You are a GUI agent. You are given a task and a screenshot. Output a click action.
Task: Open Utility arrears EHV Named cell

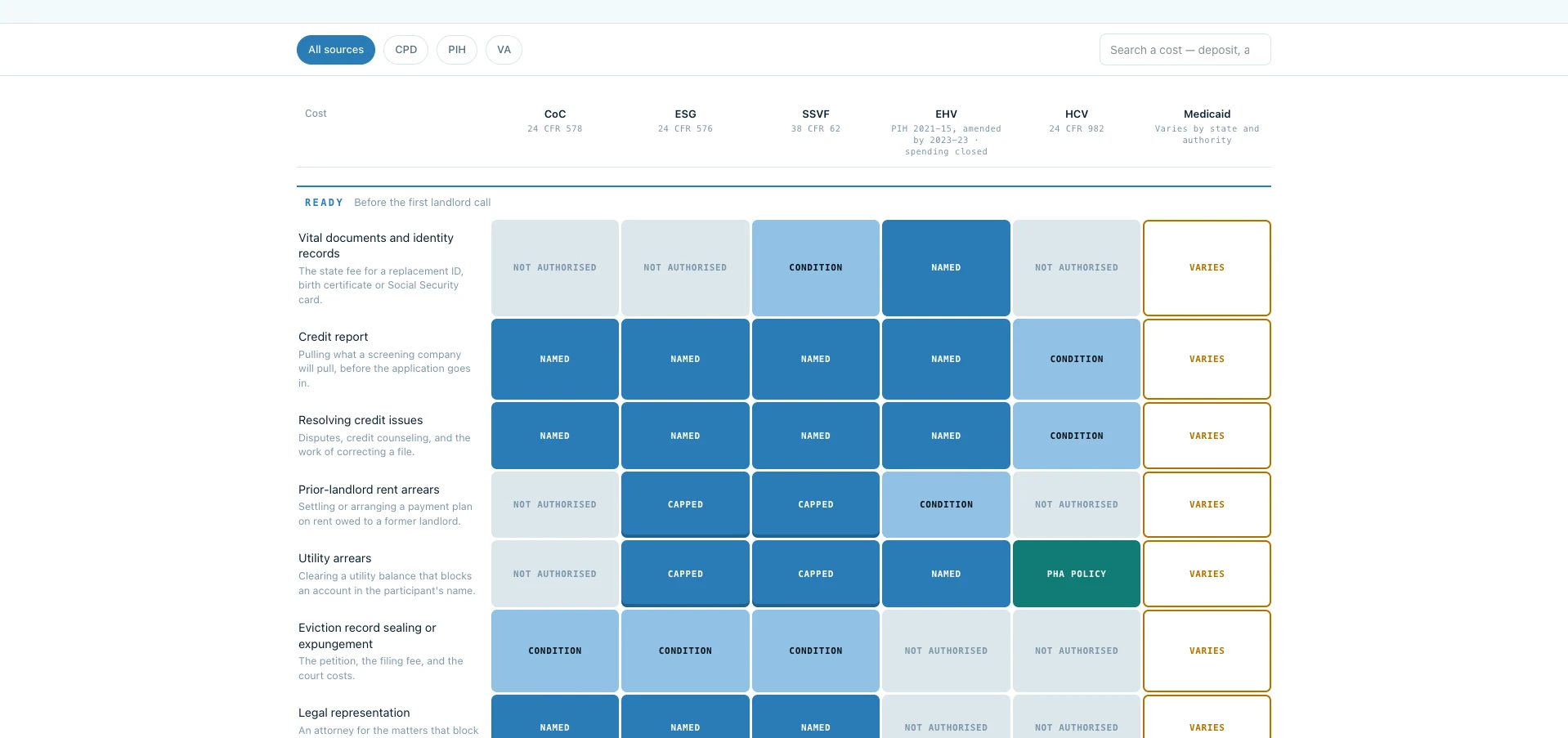(946, 574)
